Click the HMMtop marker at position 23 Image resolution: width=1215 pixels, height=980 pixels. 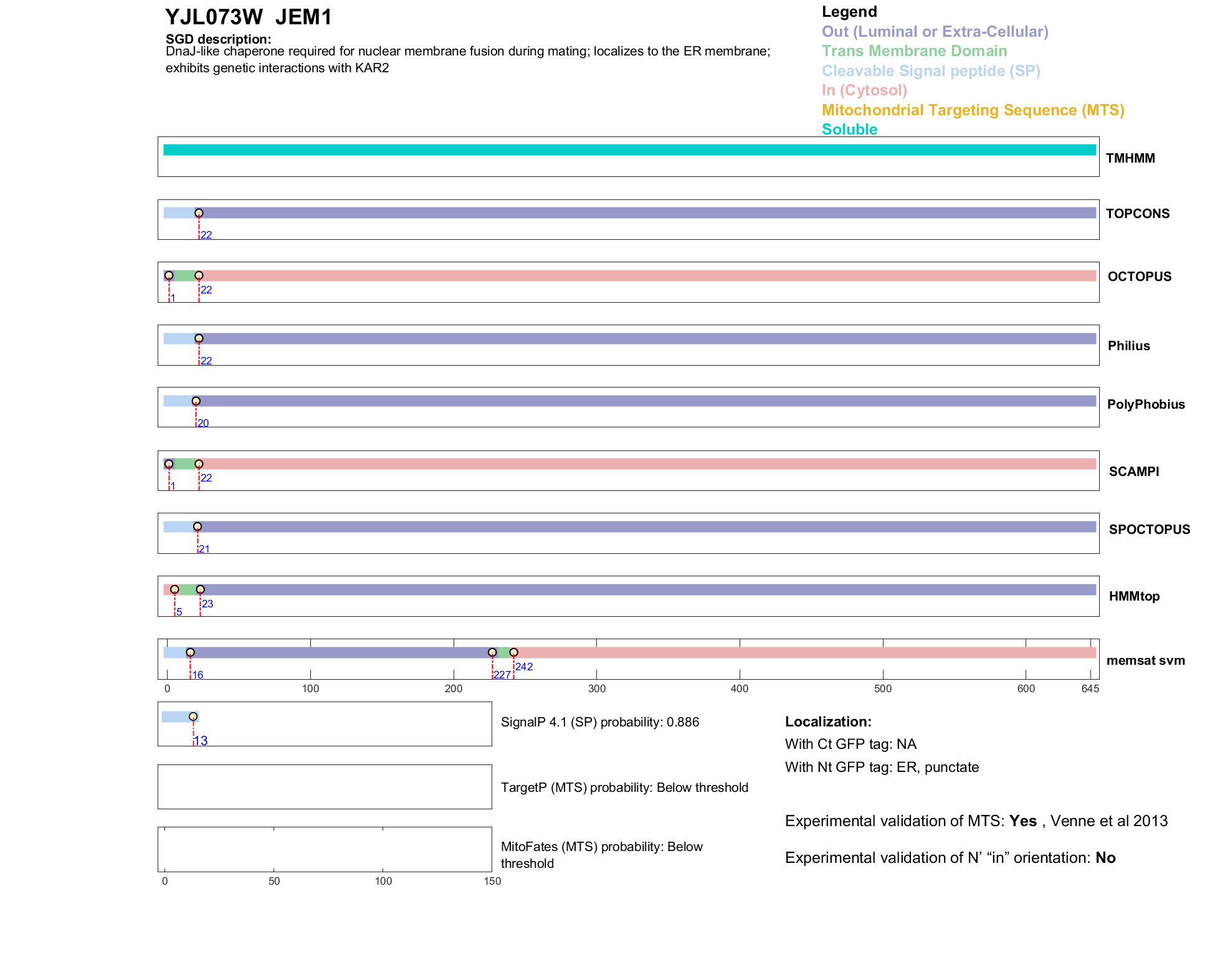click(x=200, y=589)
